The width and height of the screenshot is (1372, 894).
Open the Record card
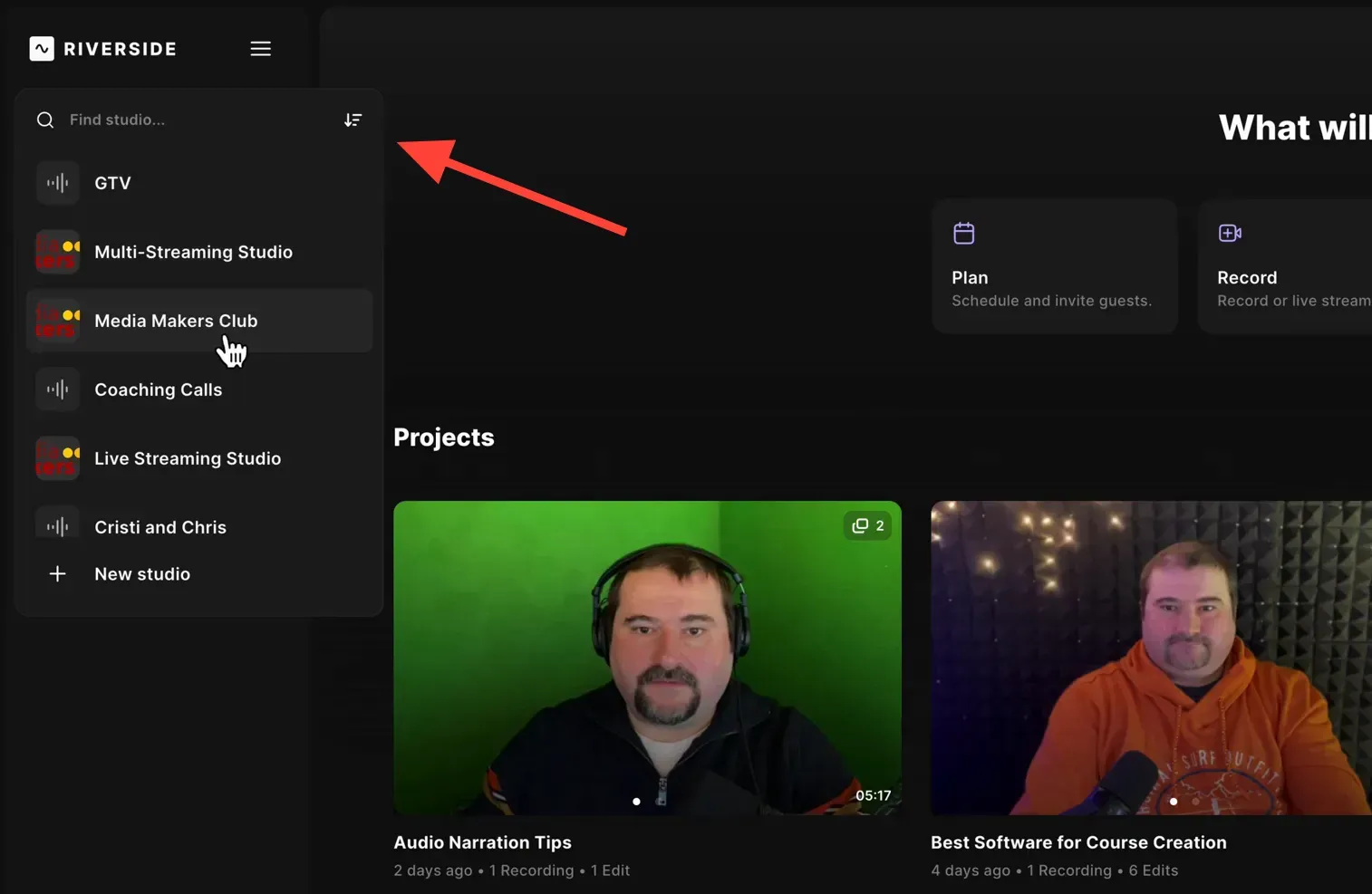(1285, 266)
